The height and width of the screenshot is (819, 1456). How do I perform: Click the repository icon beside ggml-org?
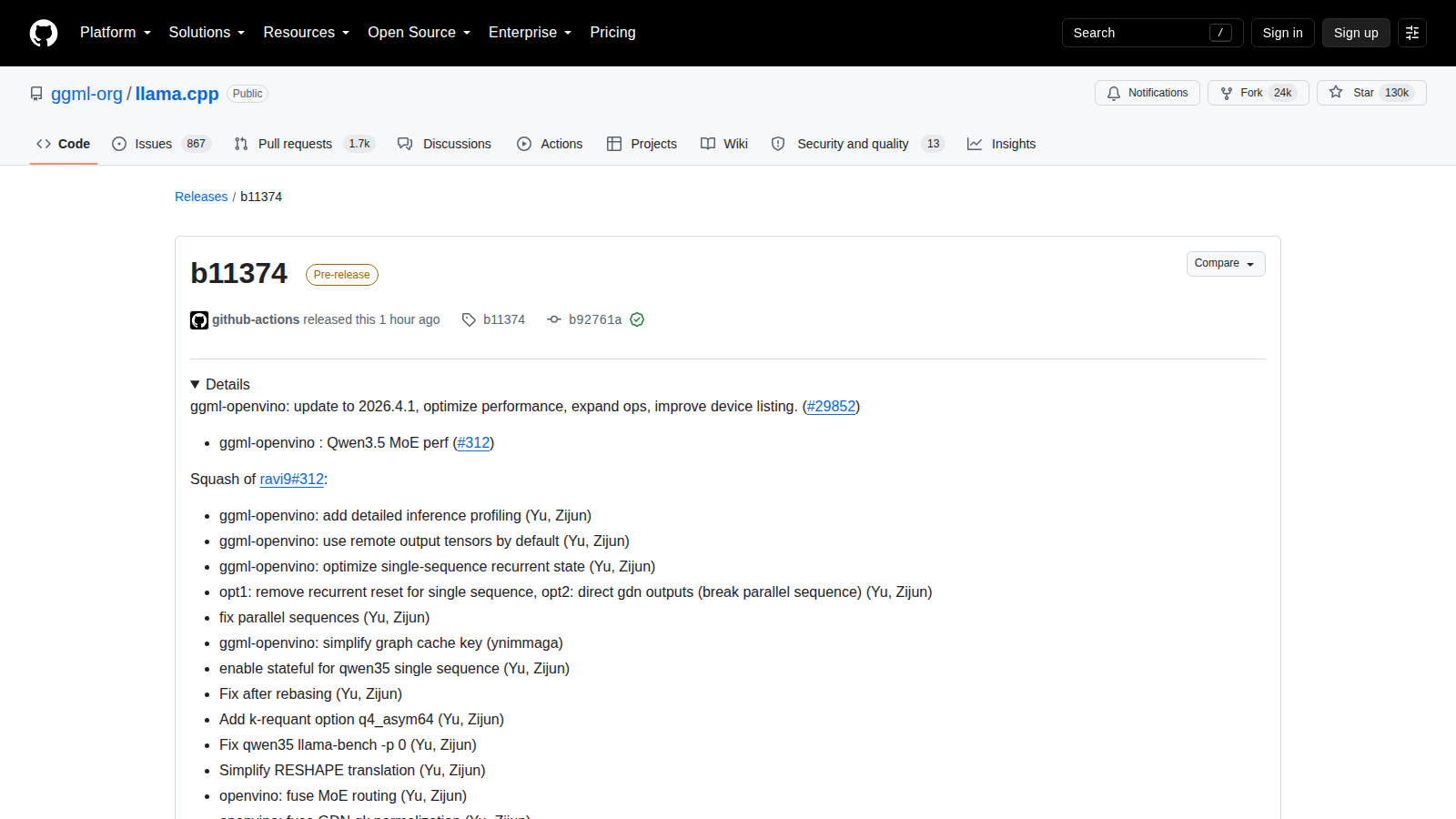point(36,94)
